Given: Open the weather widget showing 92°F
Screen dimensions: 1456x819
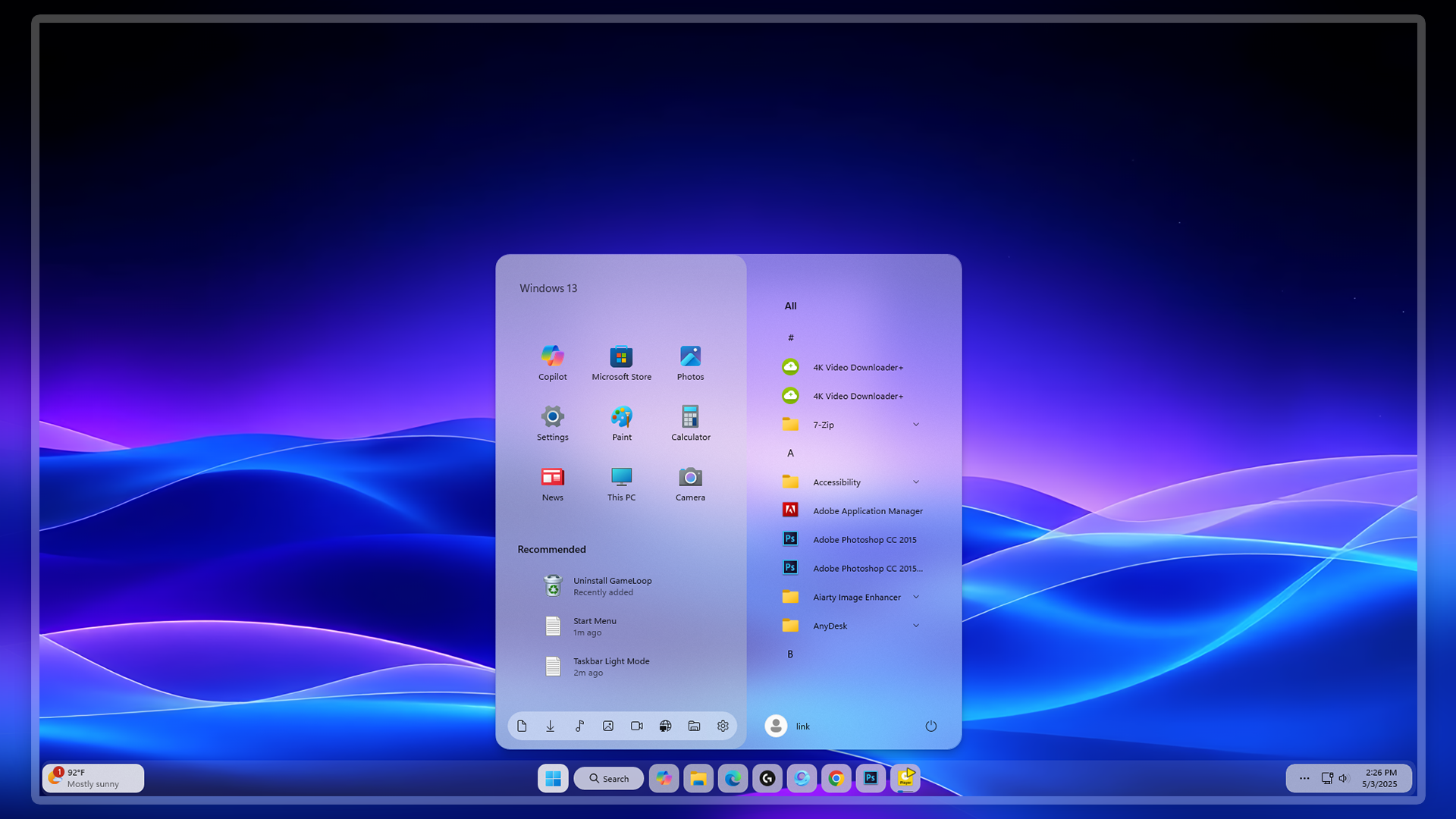Looking at the screenshot, I should 93,778.
